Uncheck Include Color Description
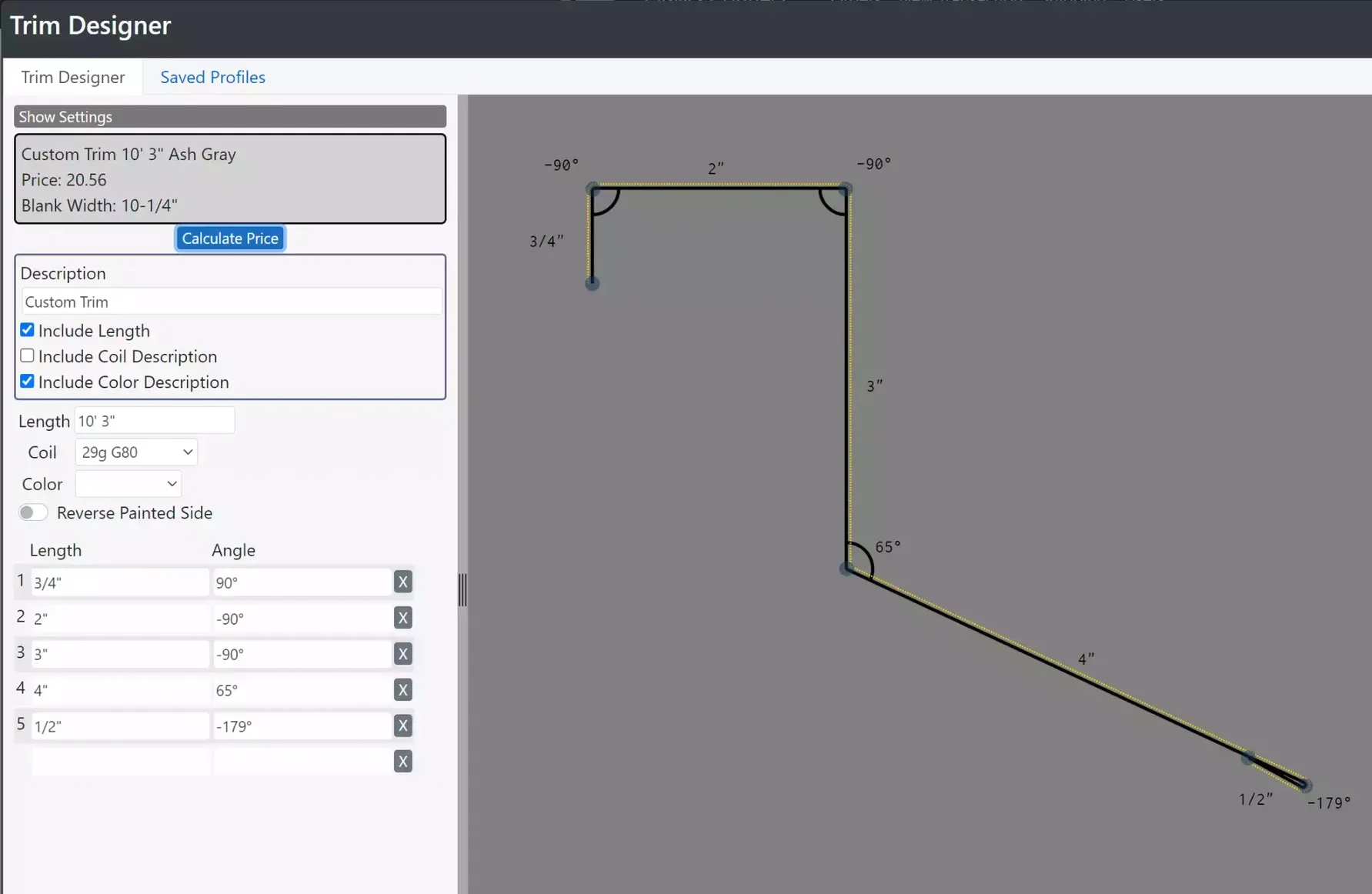The height and width of the screenshot is (894, 1372). click(28, 382)
